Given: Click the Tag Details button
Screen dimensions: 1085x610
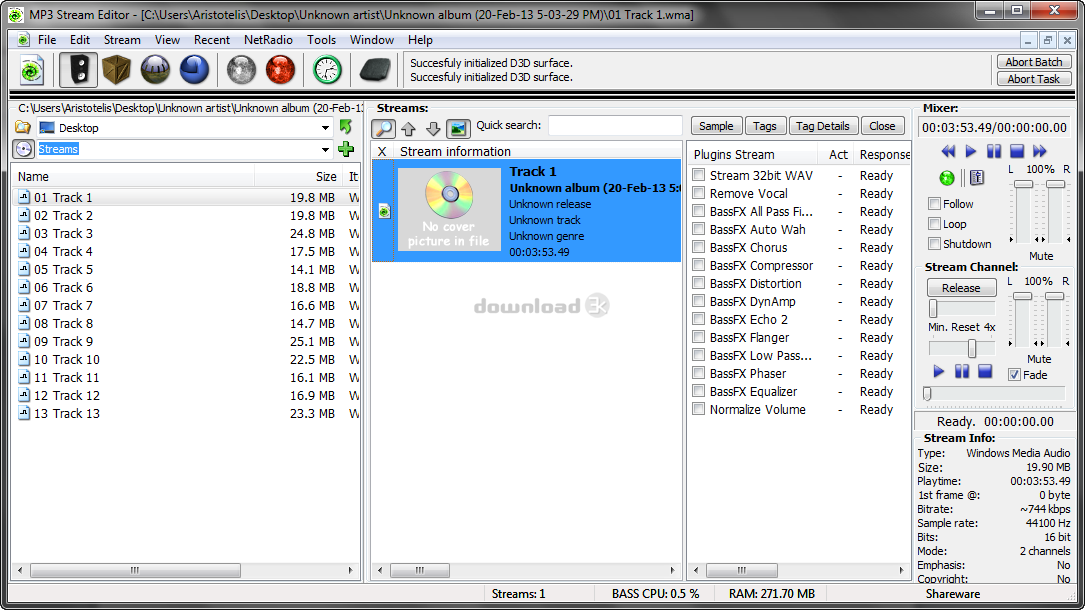Looking at the screenshot, I should (824, 126).
